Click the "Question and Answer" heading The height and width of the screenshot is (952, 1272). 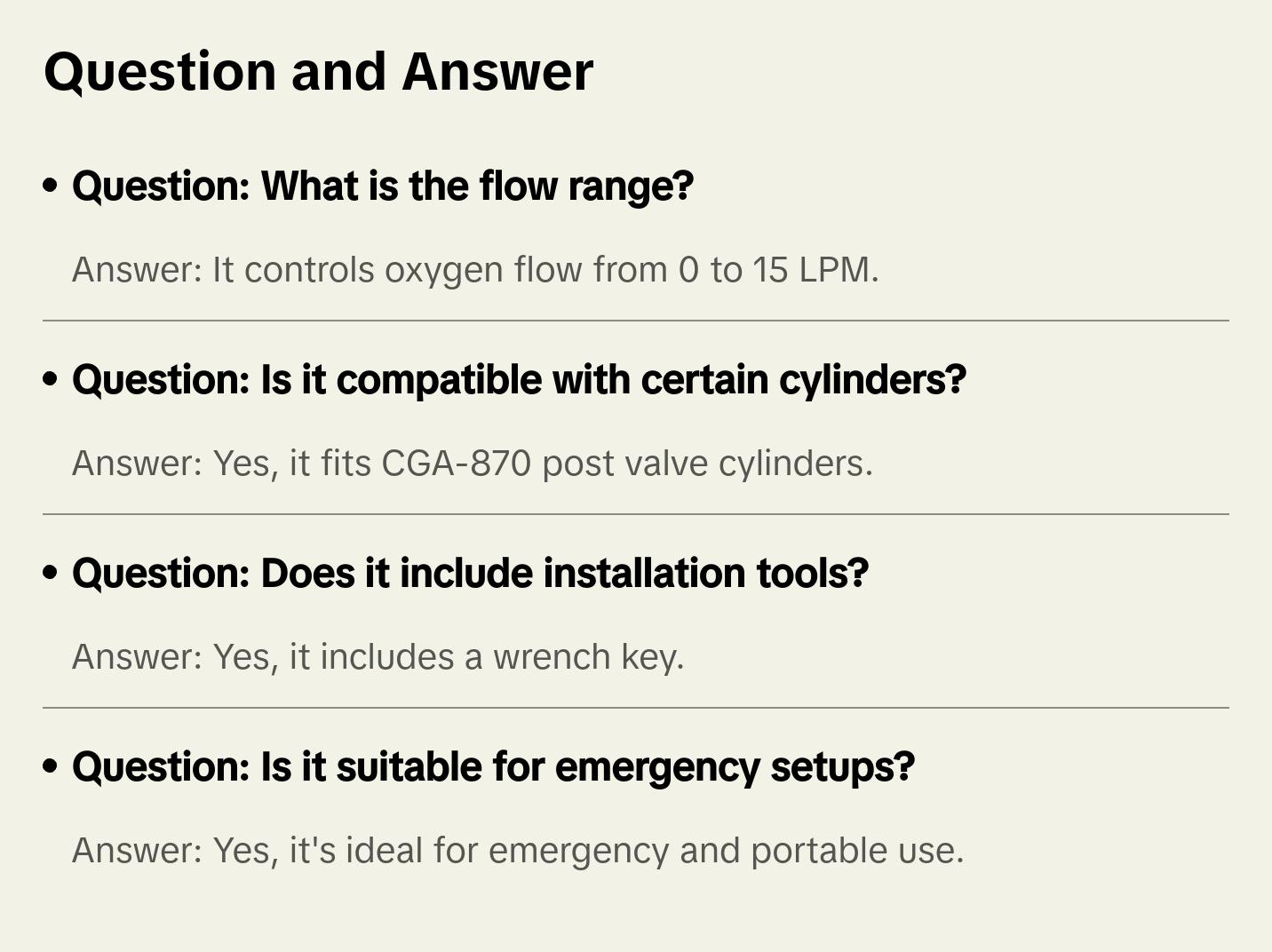pos(318,72)
